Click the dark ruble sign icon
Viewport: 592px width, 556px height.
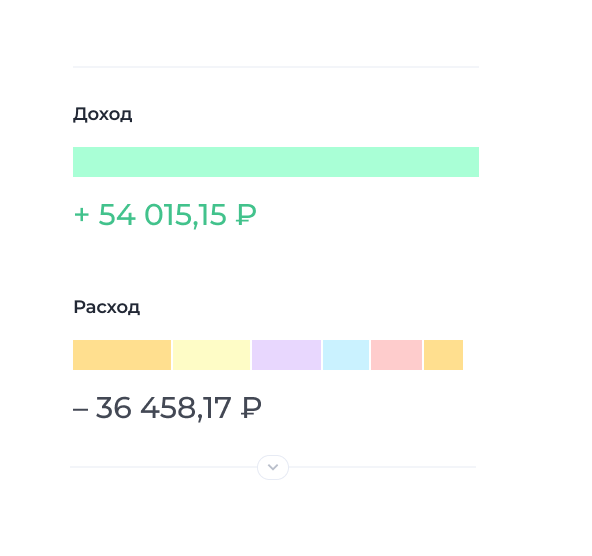pyautogui.click(x=251, y=408)
